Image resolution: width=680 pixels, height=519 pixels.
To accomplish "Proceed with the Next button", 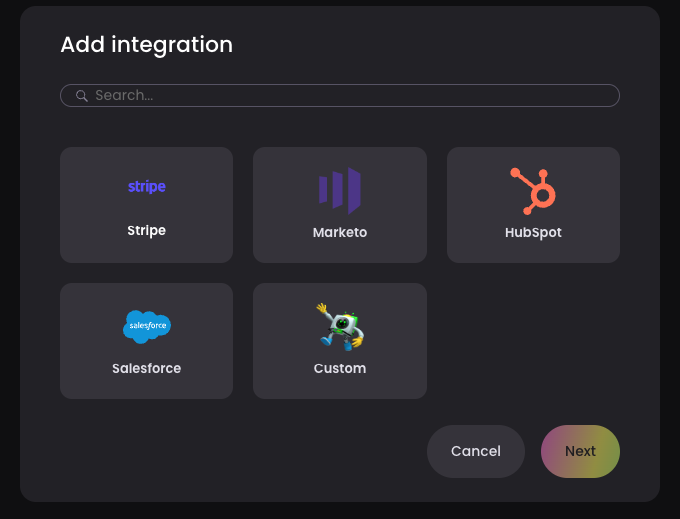I will (x=580, y=451).
